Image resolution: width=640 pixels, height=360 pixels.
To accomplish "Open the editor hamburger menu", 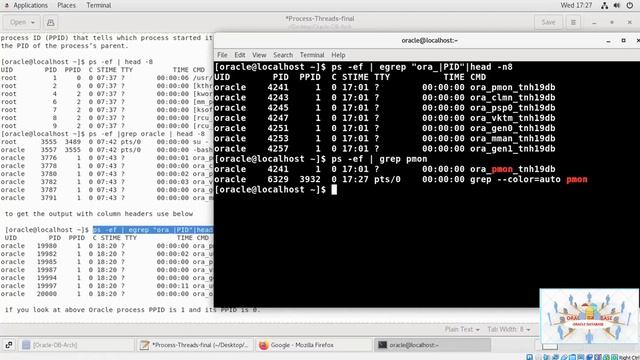I will 573,22.
